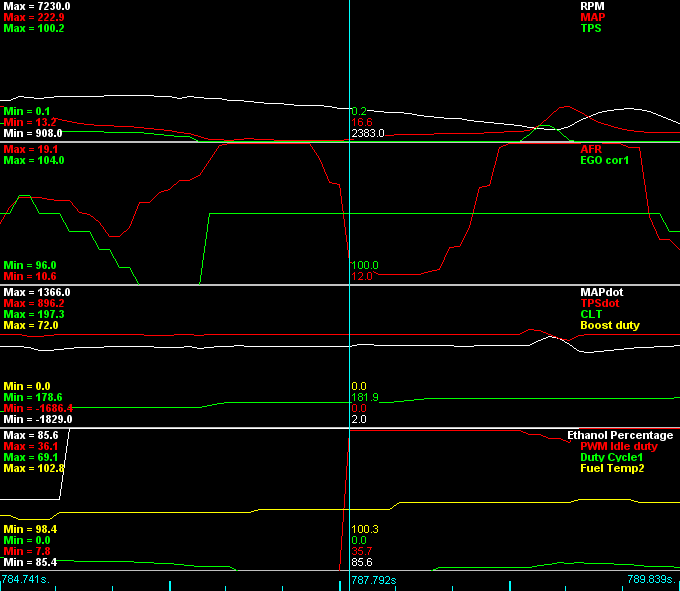Click the Min = 178.6 CLT readout

(x=33, y=397)
